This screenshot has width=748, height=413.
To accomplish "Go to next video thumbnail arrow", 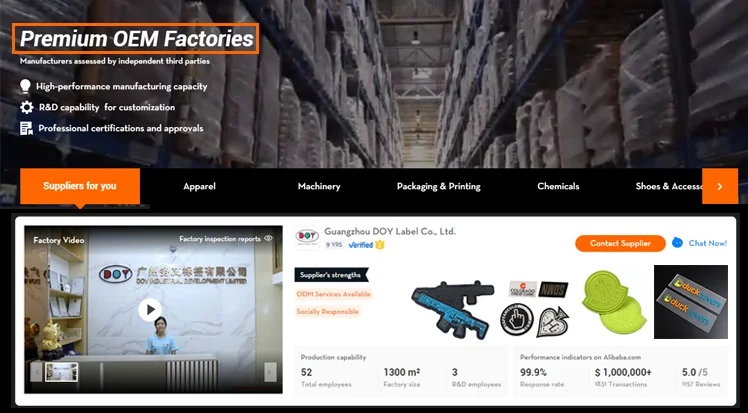I will [x=270, y=372].
